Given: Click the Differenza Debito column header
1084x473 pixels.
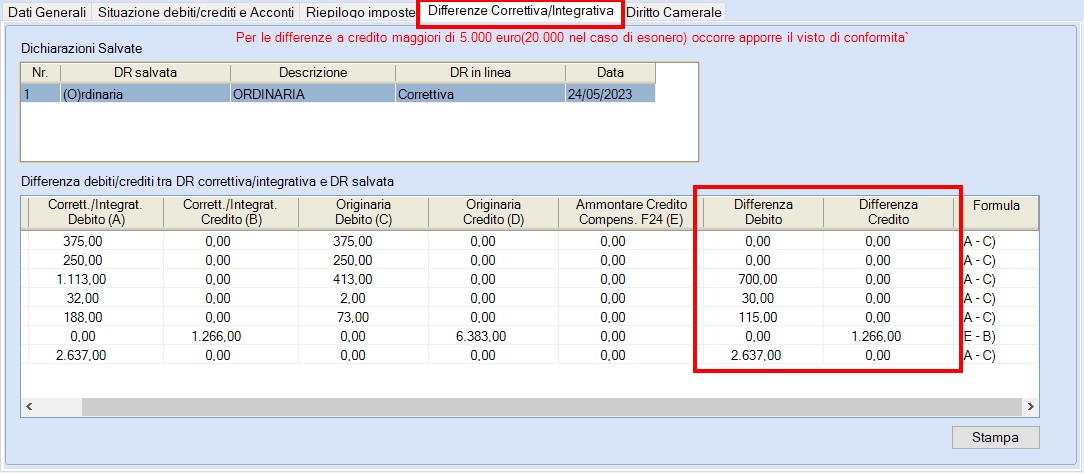Looking at the screenshot, I should click(x=763, y=212).
